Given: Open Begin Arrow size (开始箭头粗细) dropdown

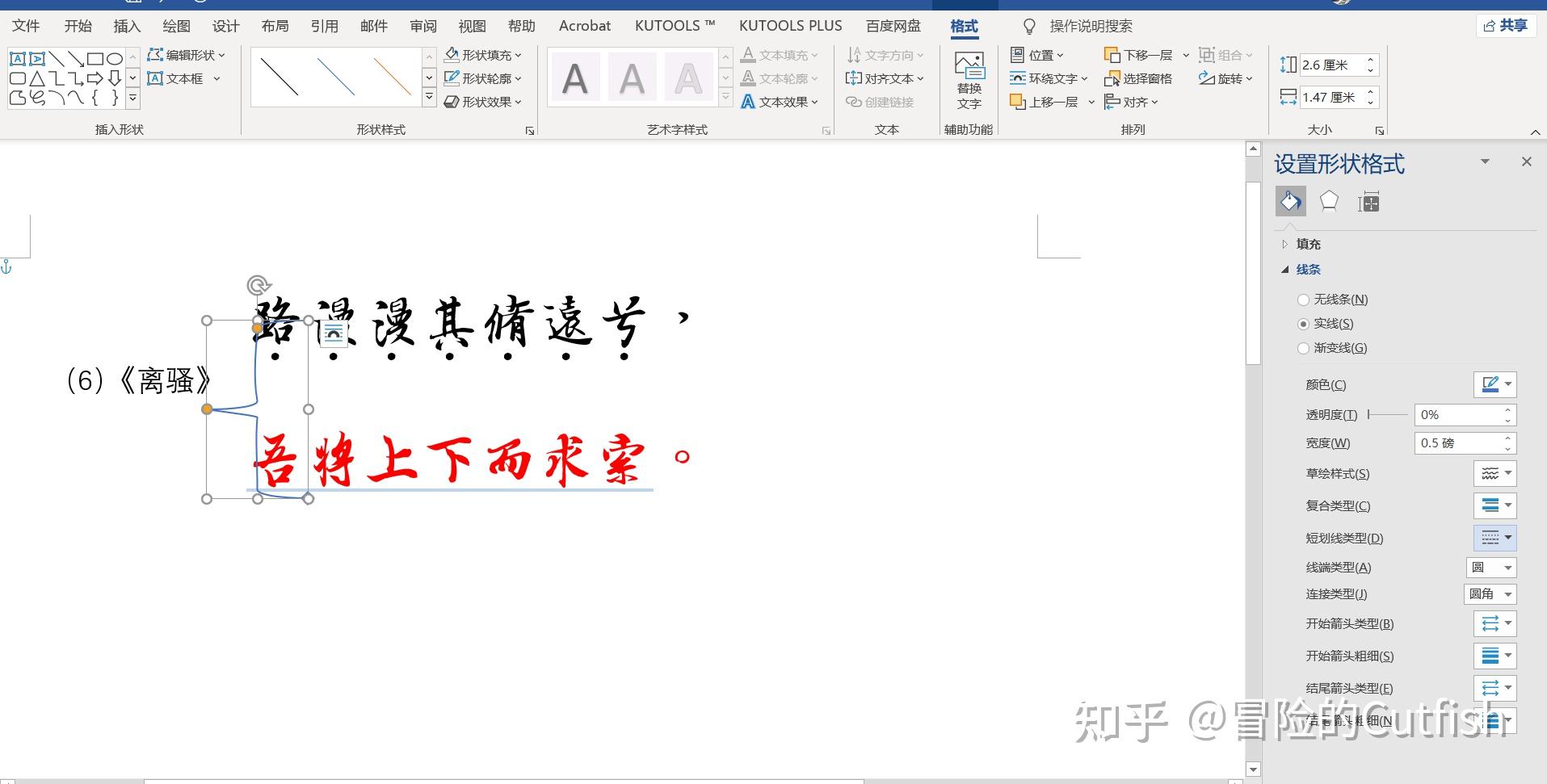Looking at the screenshot, I should [1495, 656].
